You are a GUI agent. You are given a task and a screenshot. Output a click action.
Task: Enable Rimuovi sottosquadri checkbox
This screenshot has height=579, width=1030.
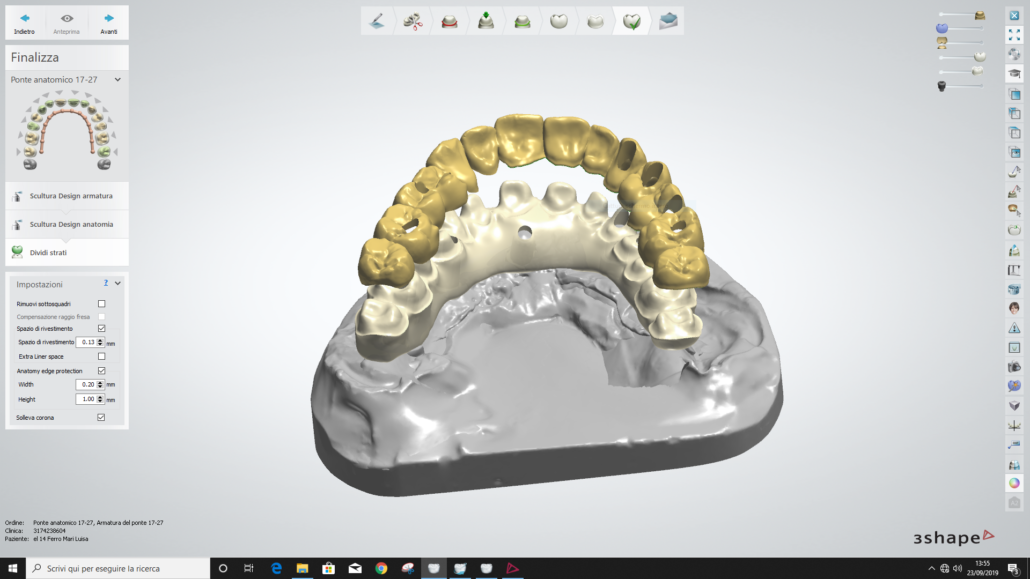tap(101, 303)
